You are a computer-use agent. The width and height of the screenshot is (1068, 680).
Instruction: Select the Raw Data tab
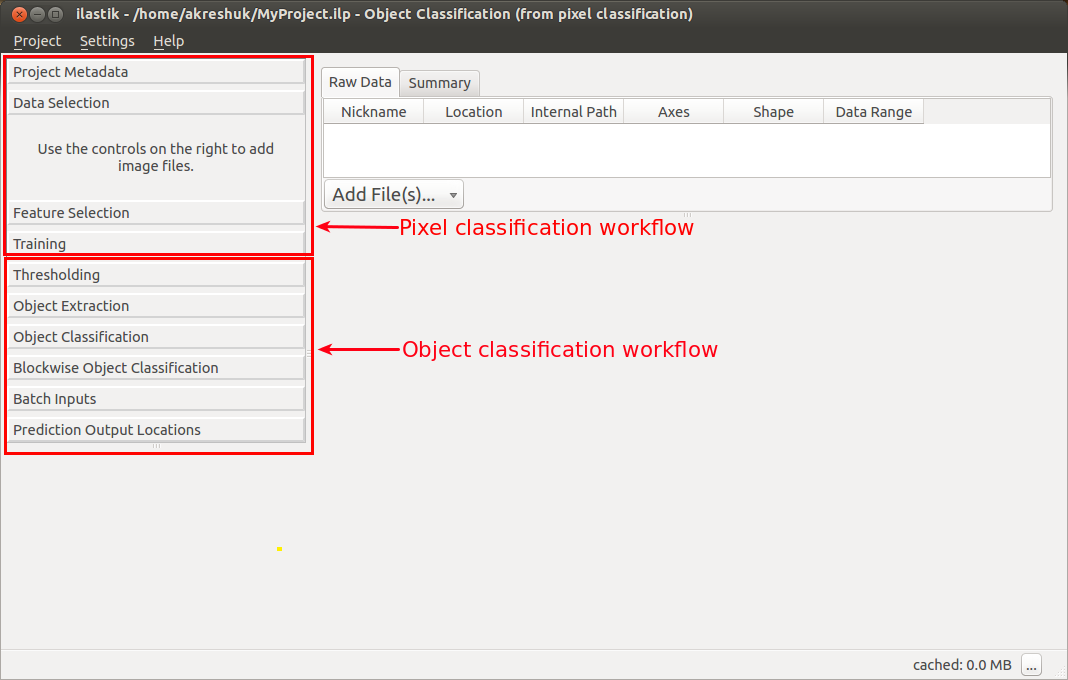(359, 82)
